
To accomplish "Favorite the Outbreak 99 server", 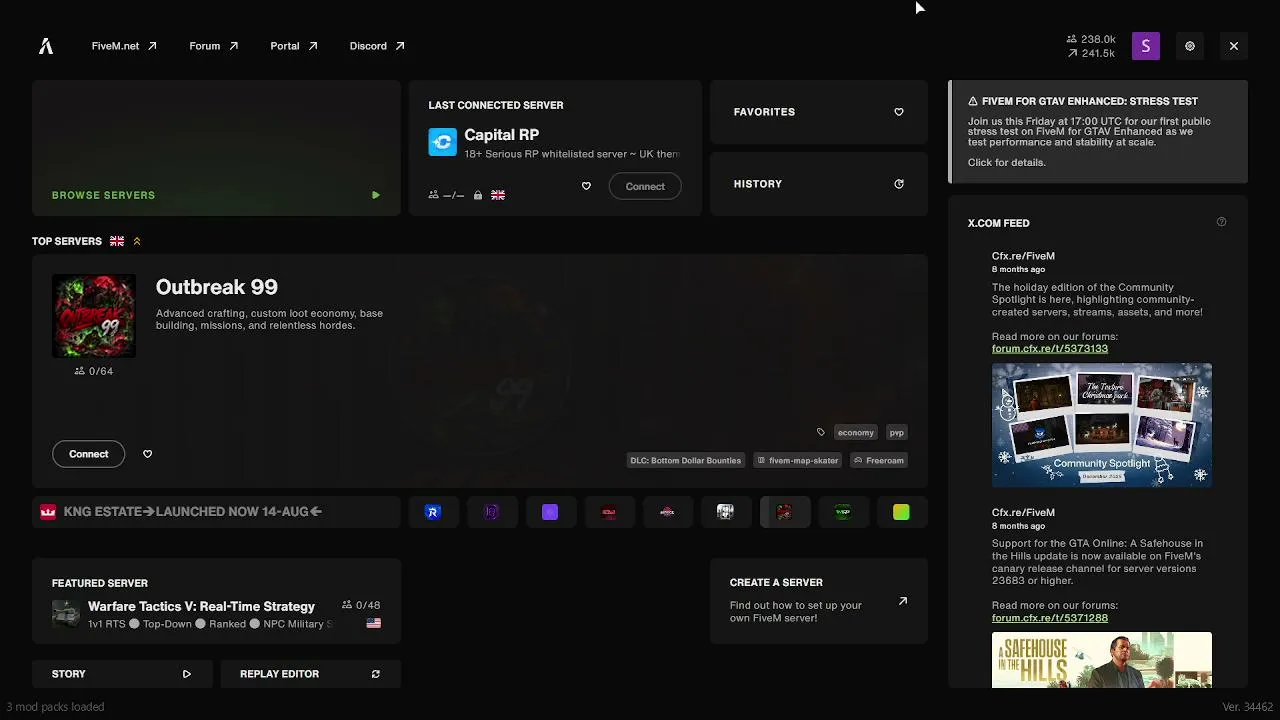I will [147, 454].
